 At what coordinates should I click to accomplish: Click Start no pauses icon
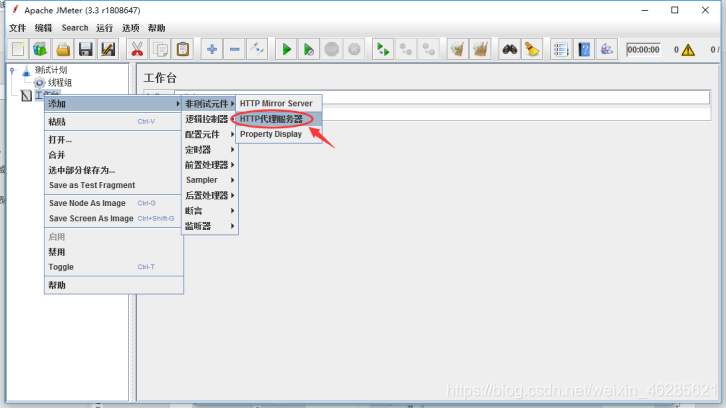[309, 49]
